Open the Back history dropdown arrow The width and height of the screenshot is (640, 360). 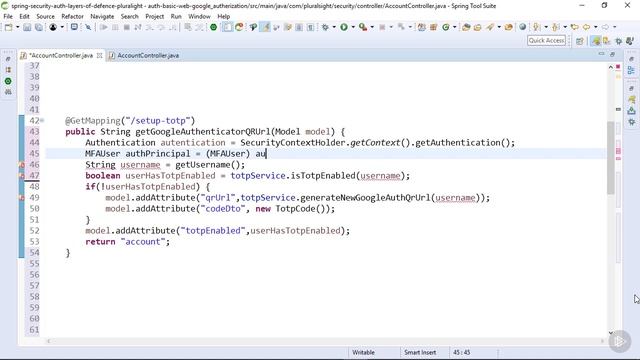pos(596,27)
